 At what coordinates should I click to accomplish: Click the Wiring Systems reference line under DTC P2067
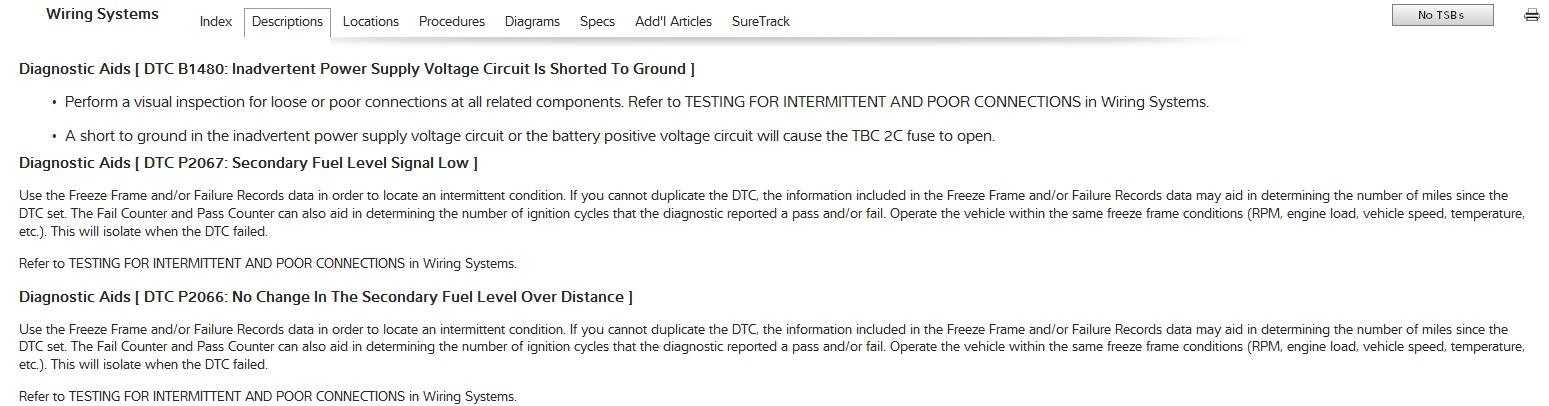pyautogui.click(x=268, y=264)
